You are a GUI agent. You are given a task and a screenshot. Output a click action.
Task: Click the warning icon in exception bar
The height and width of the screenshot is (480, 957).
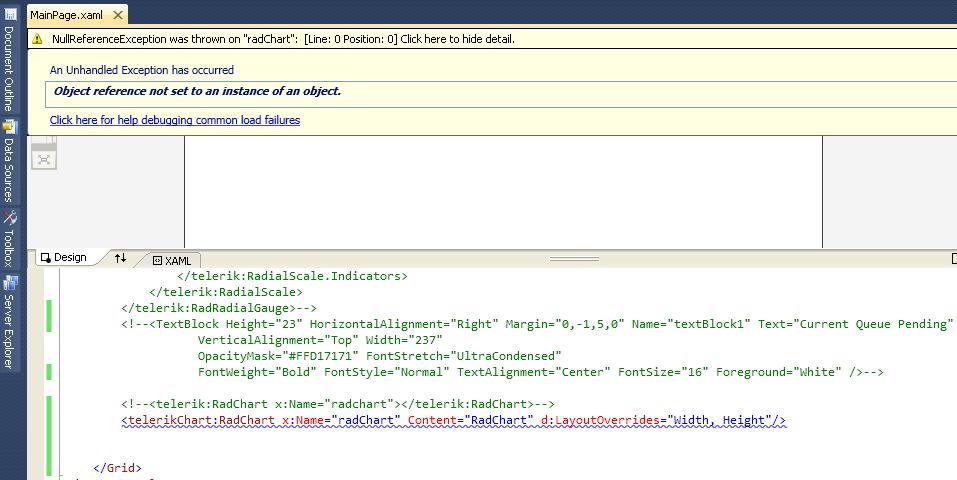click(x=37, y=39)
